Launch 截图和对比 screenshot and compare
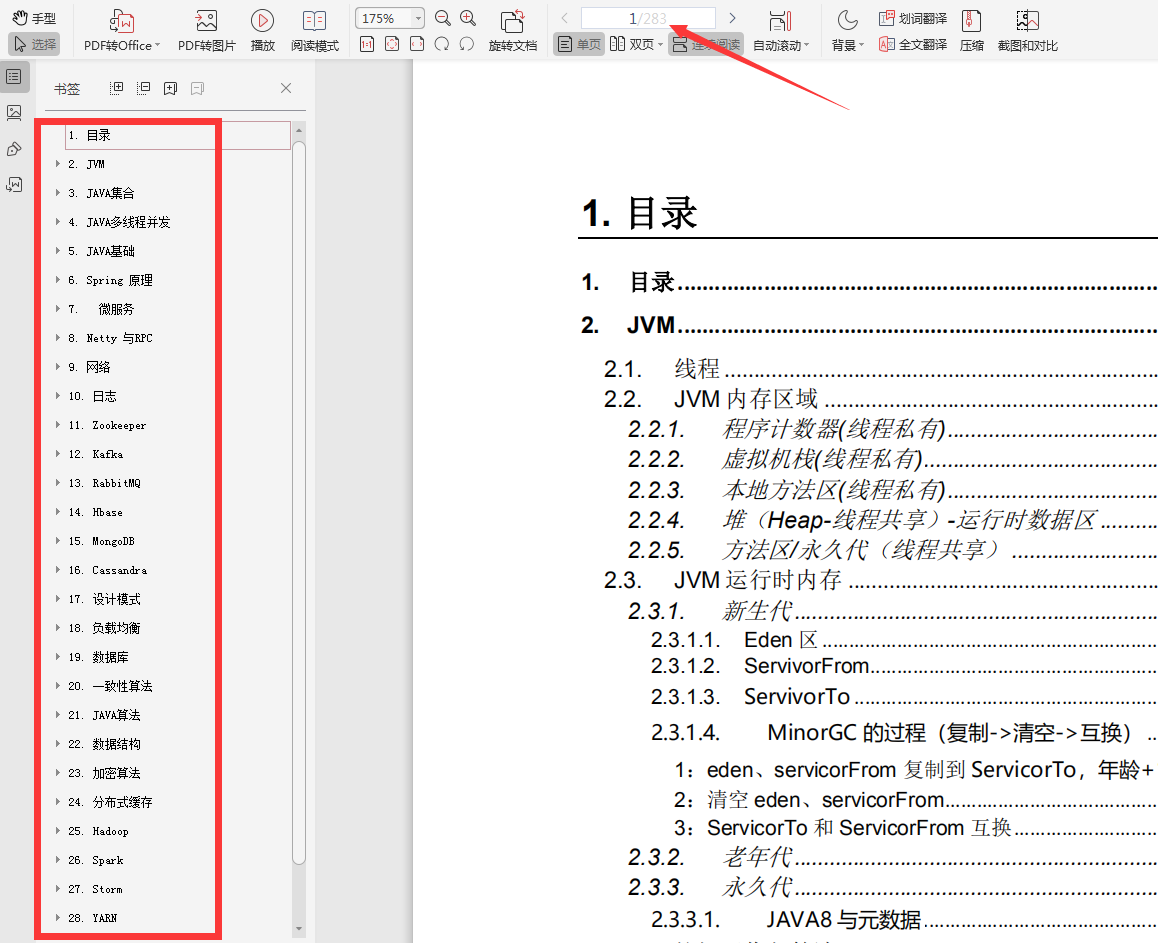This screenshot has height=943, width=1158. click(x=1027, y=30)
